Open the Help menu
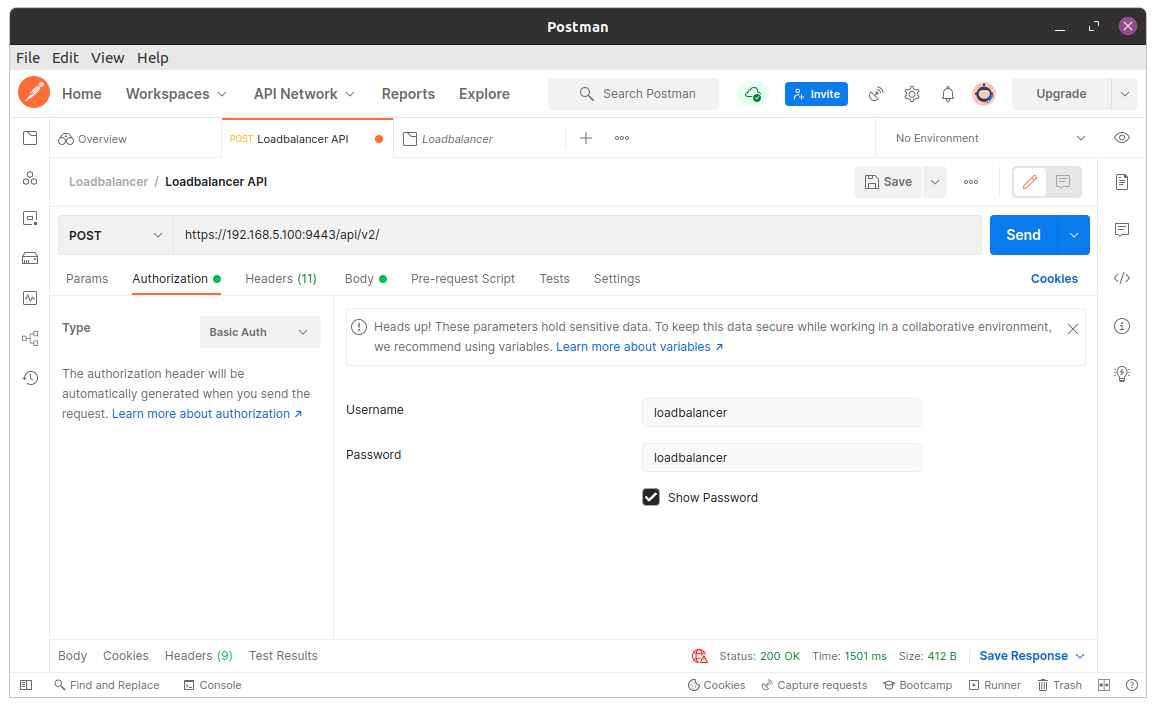The width and height of the screenshot is (1156, 707). [153, 58]
